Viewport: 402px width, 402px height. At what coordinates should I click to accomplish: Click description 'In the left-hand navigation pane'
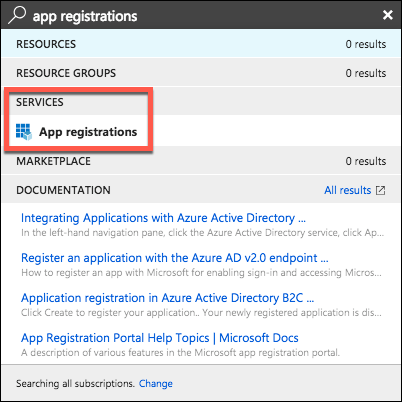tap(202, 233)
